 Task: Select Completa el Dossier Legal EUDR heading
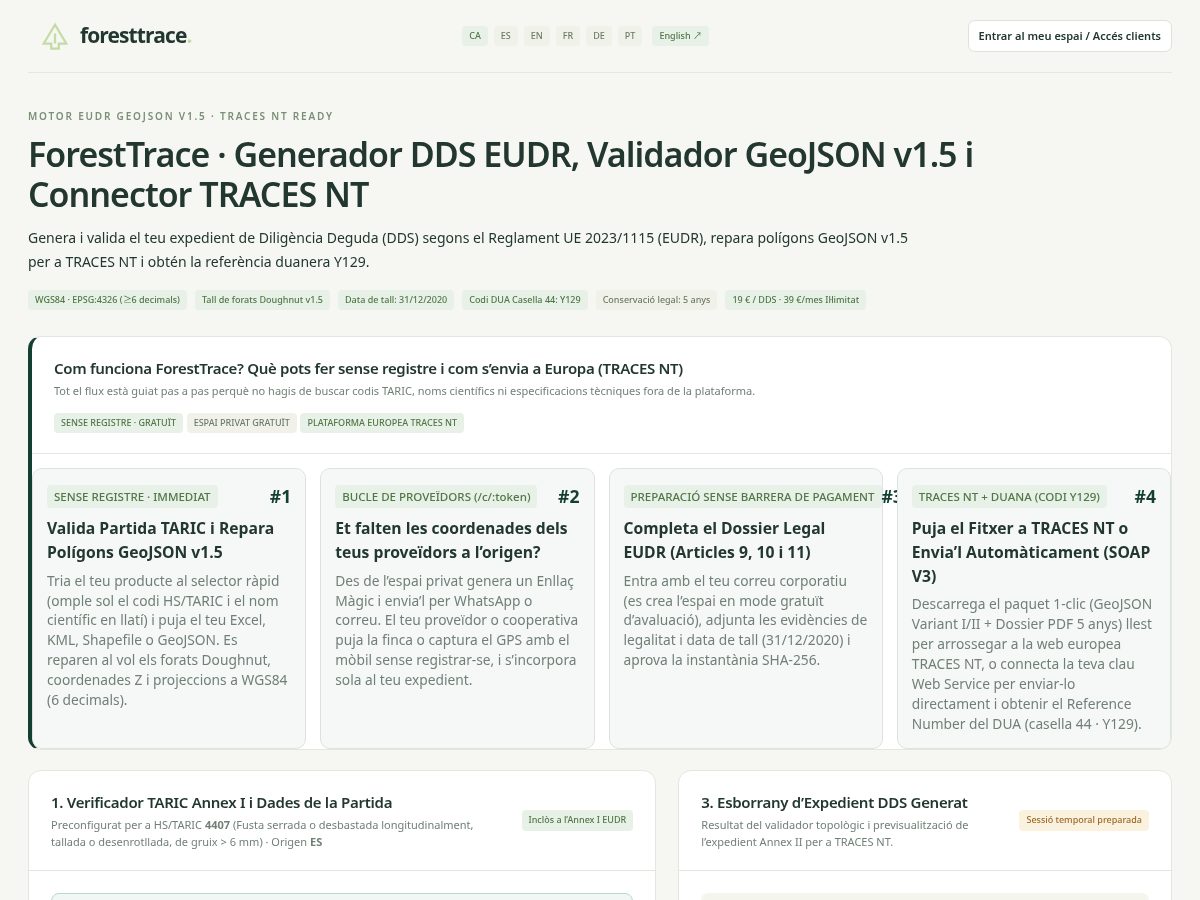(724, 540)
